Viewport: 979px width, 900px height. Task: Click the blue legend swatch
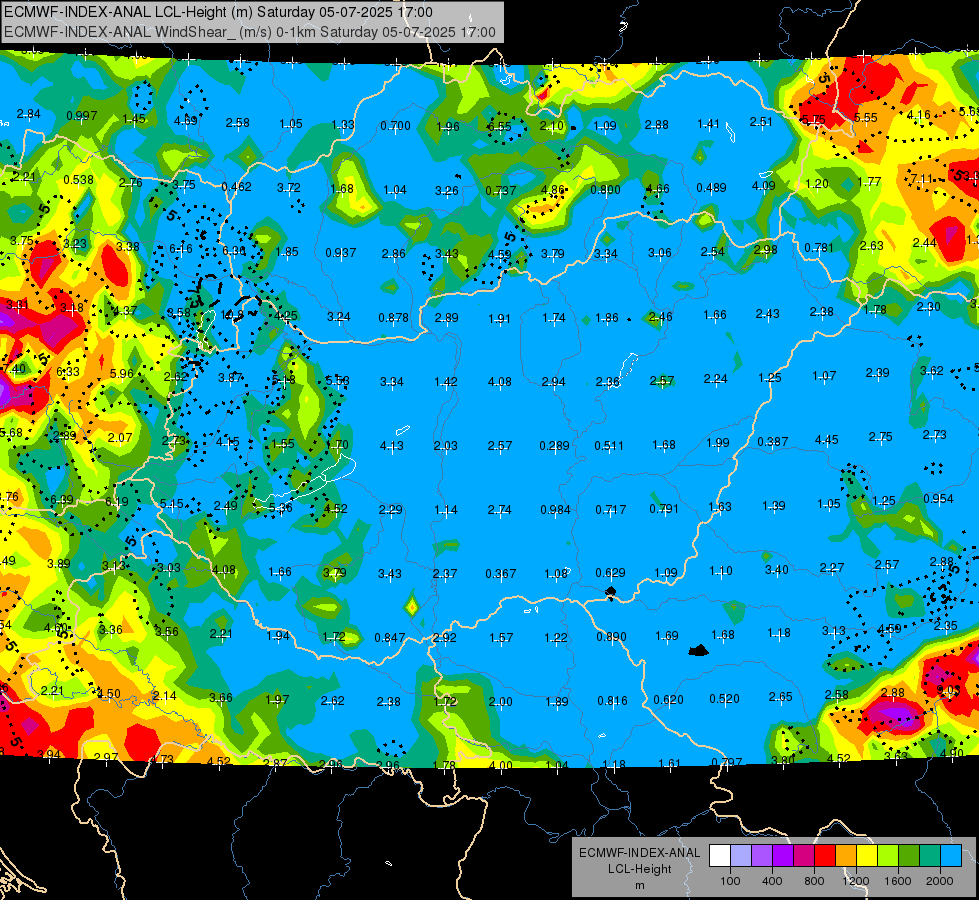pos(950,856)
